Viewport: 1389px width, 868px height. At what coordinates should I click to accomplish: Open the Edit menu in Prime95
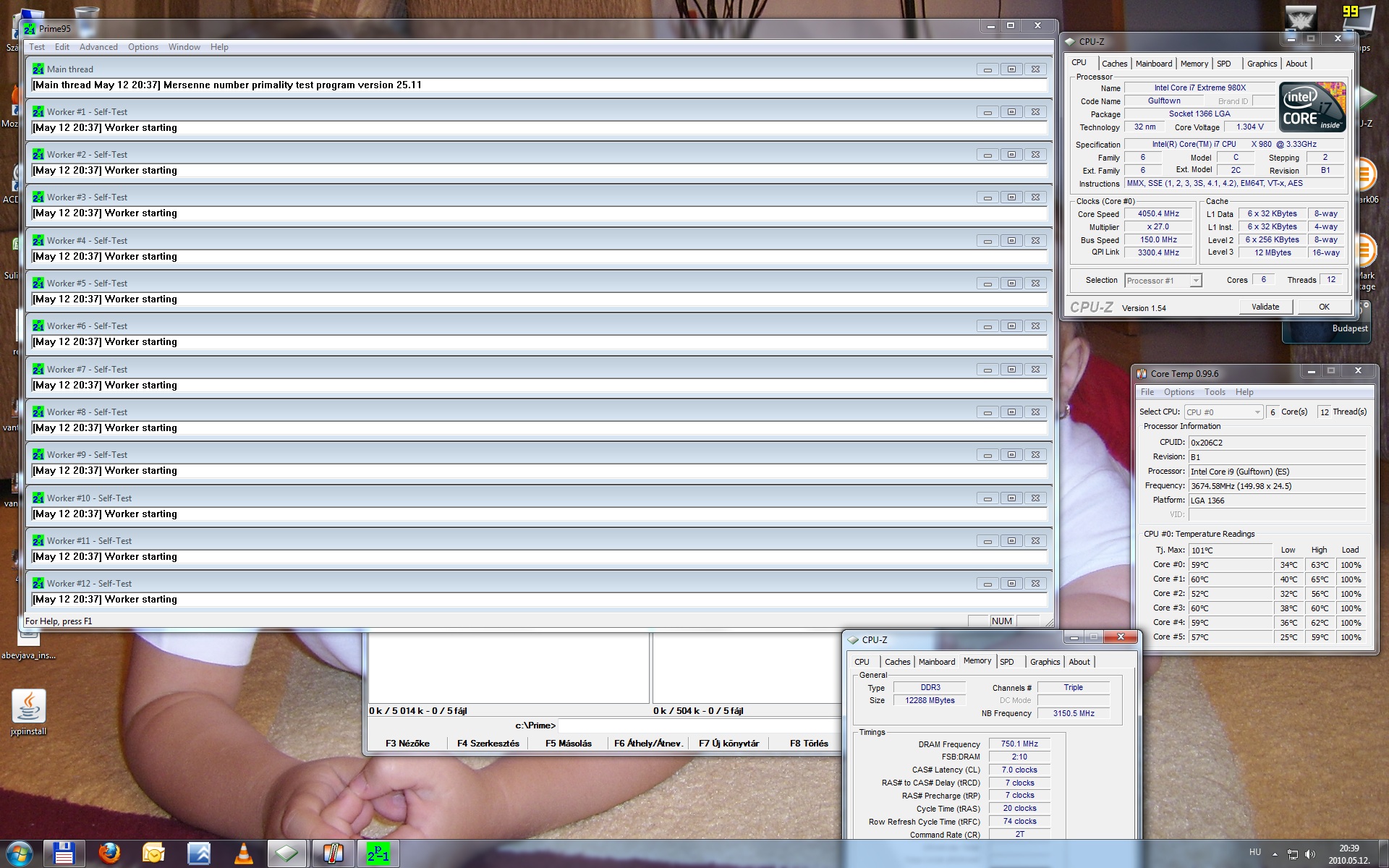62,47
